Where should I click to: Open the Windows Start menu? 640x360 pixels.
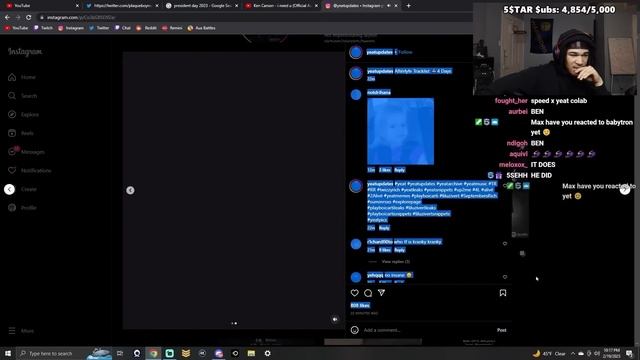8,353
